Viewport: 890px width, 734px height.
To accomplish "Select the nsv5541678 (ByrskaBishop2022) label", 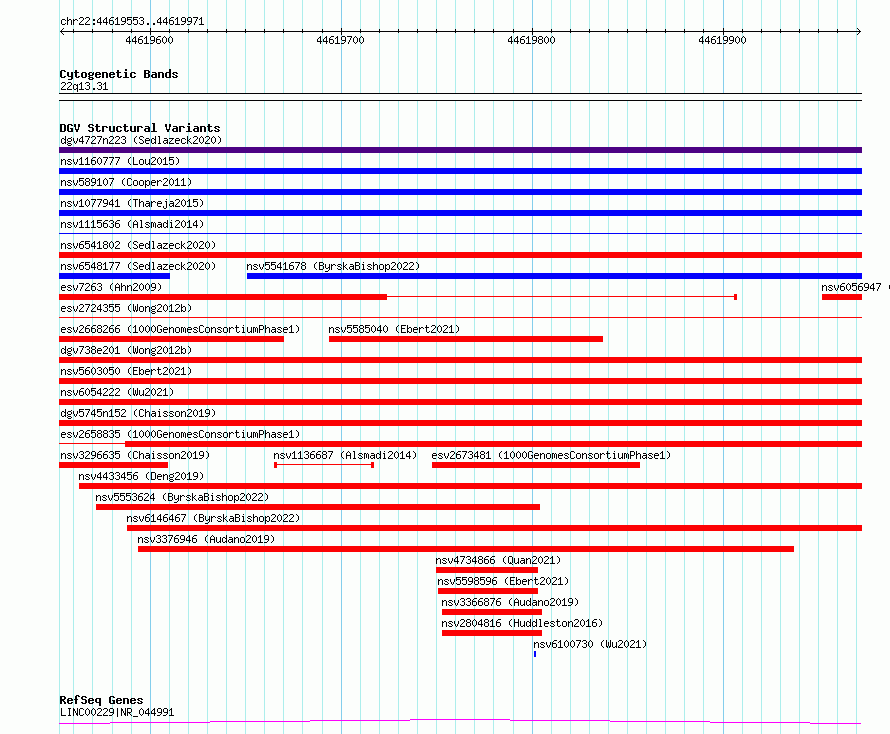I will [x=333, y=266].
